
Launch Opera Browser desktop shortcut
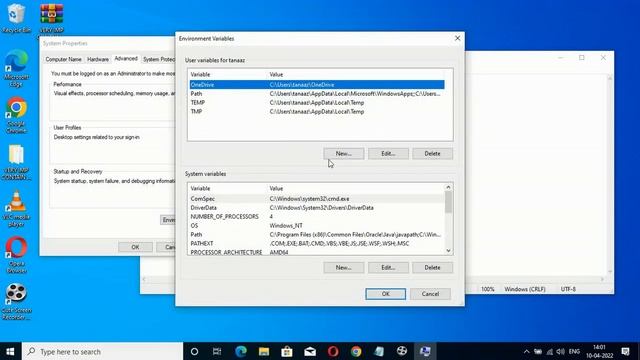click(x=16, y=255)
